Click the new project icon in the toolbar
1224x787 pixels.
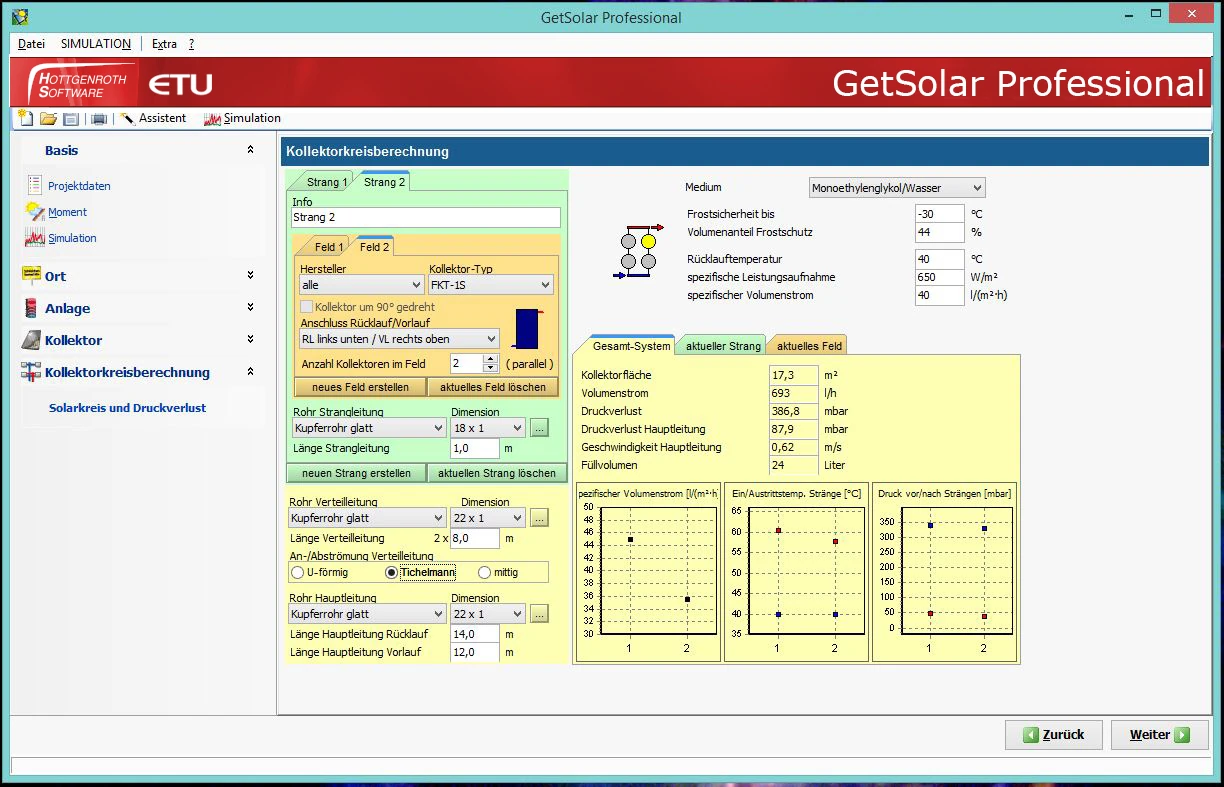click(26, 119)
